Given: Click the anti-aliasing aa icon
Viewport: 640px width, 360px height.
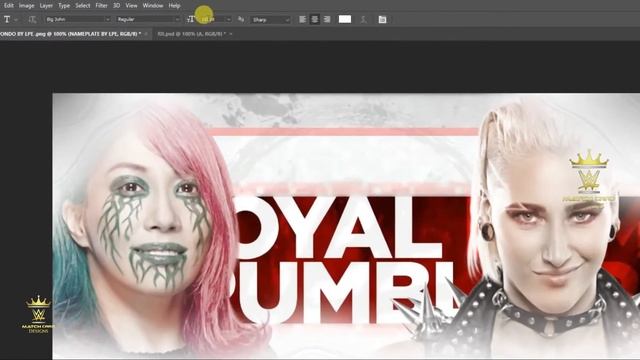Looking at the screenshot, I should coord(241,19).
